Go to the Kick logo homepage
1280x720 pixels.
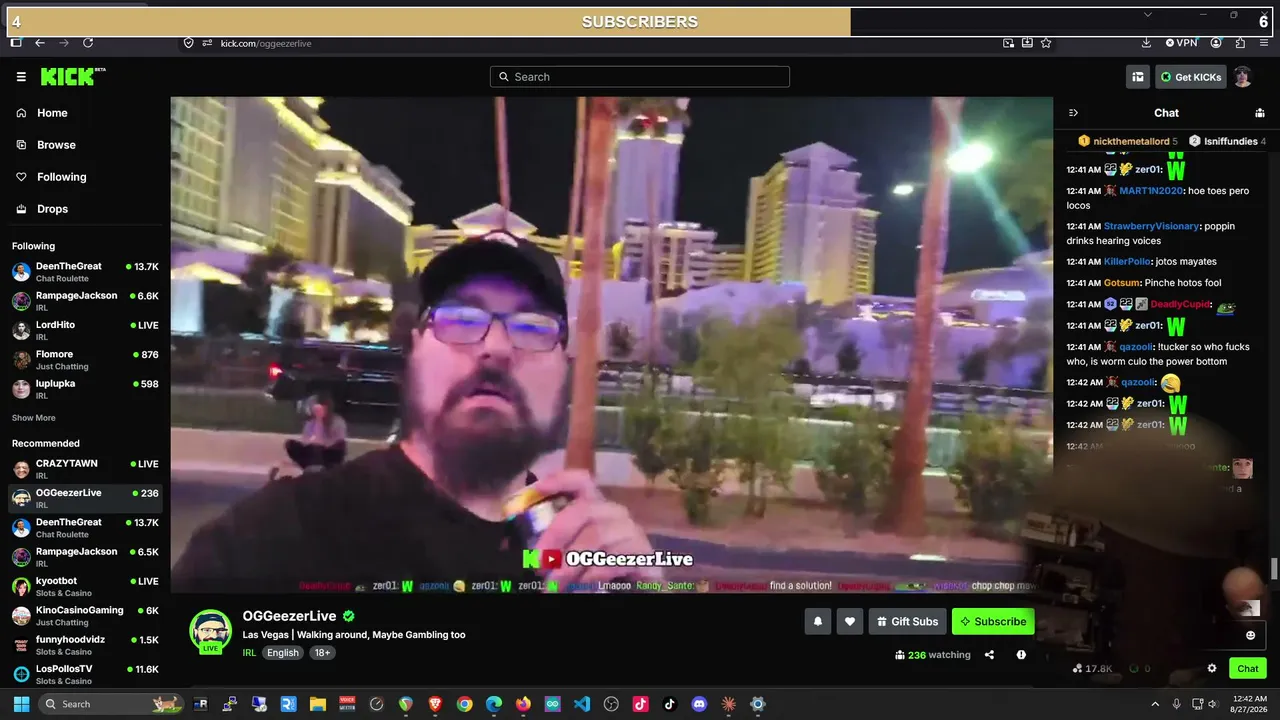coord(72,77)
